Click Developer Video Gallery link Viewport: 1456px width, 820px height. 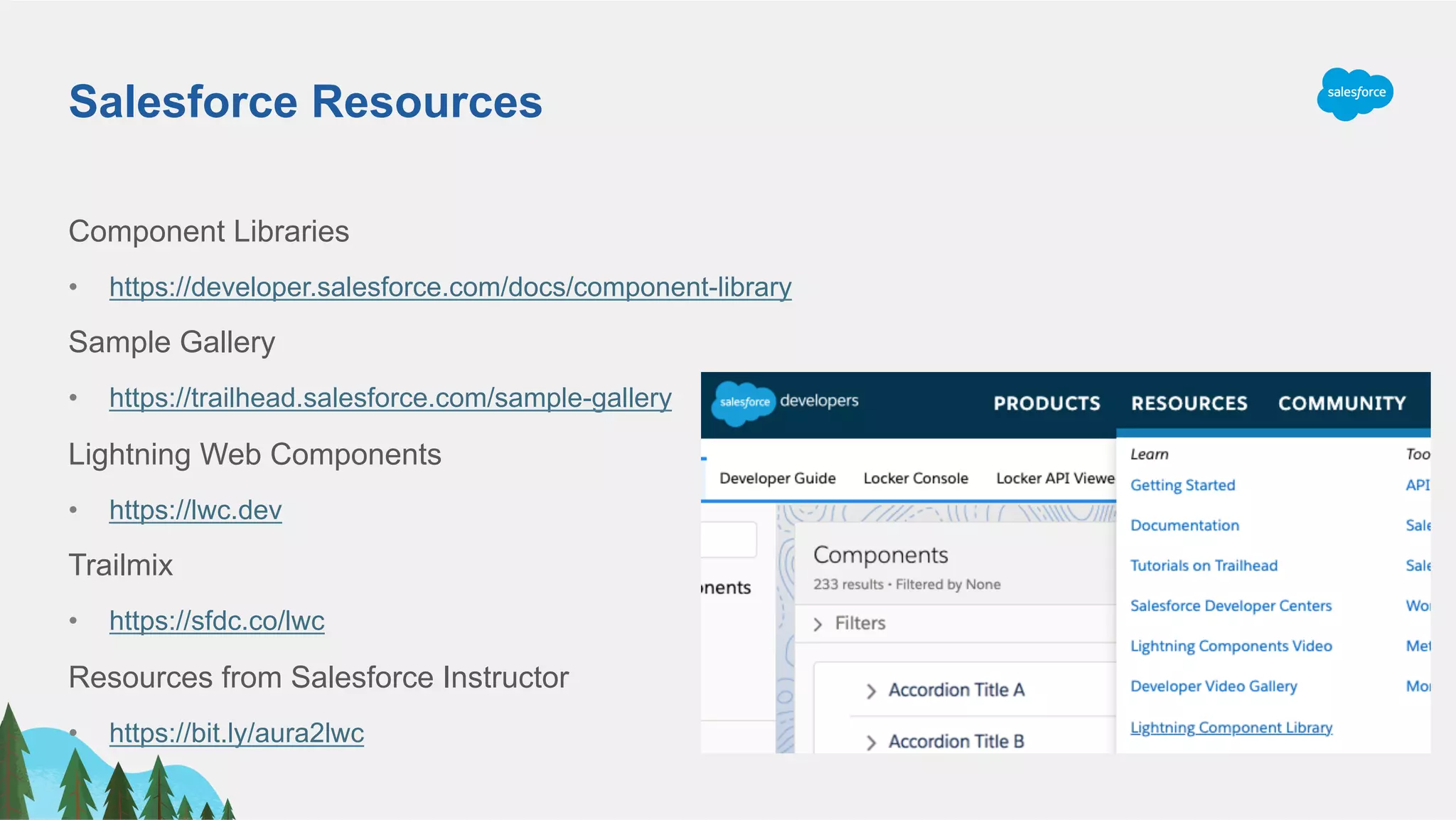(1214, 686)
